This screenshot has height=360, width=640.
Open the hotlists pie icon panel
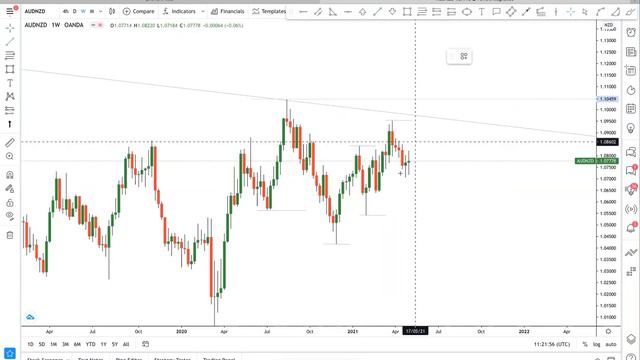(631, 90)
